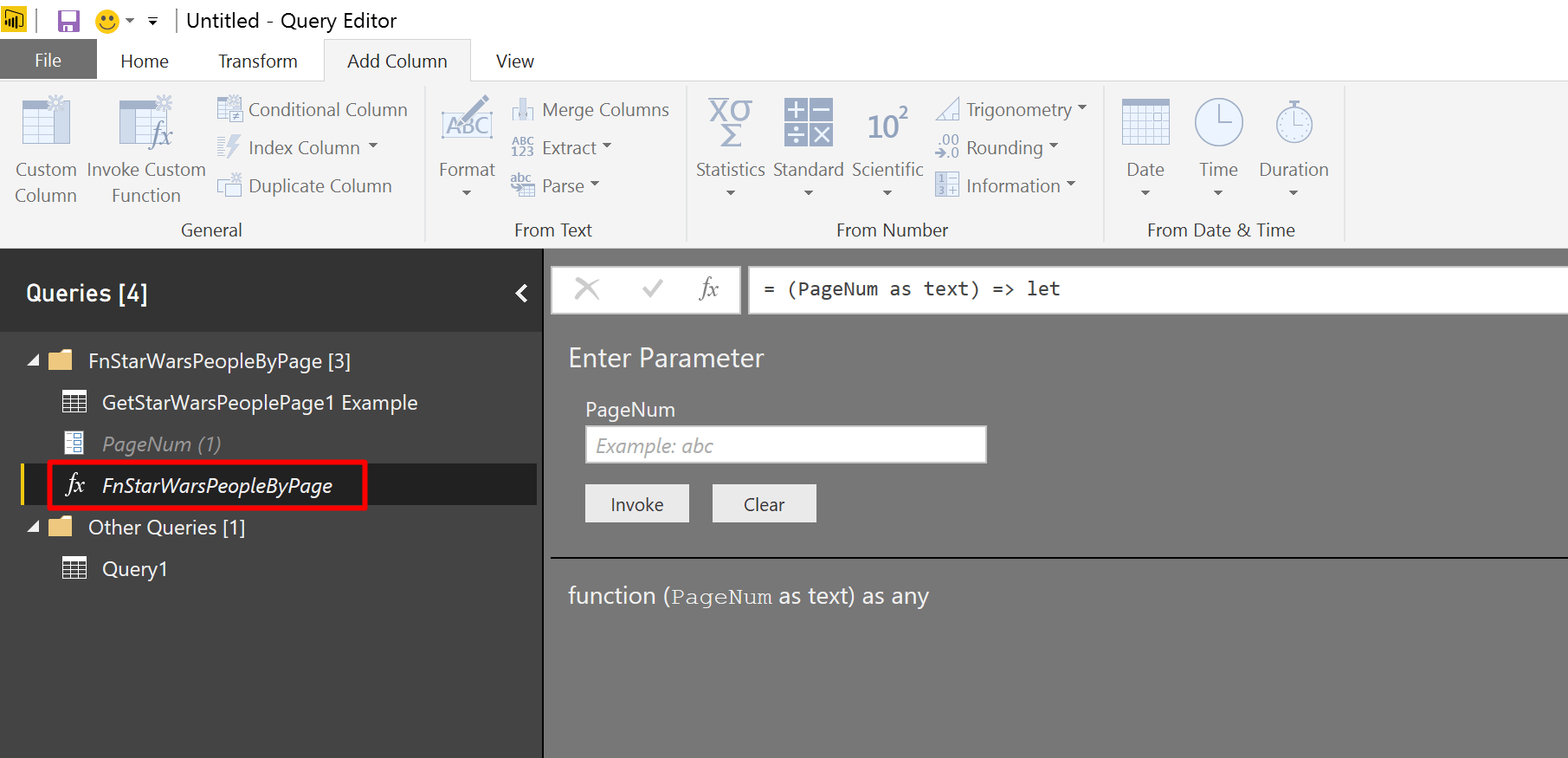The height and width of the screenshot is (758, 1568).
Task: Click the function signature text below
Action: pos(748,596)
